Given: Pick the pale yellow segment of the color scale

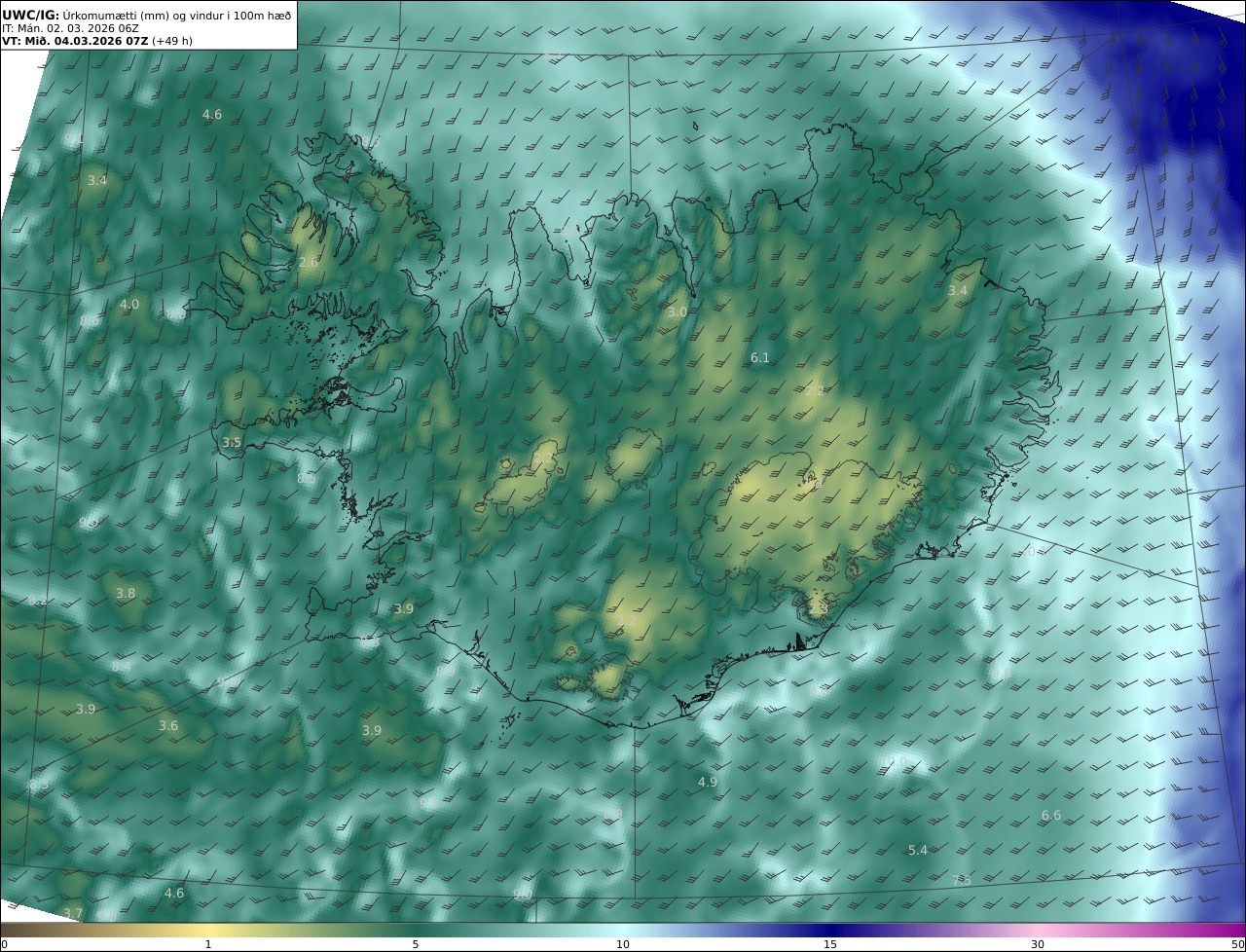Looking at the screenshot, I should [207, 931].
